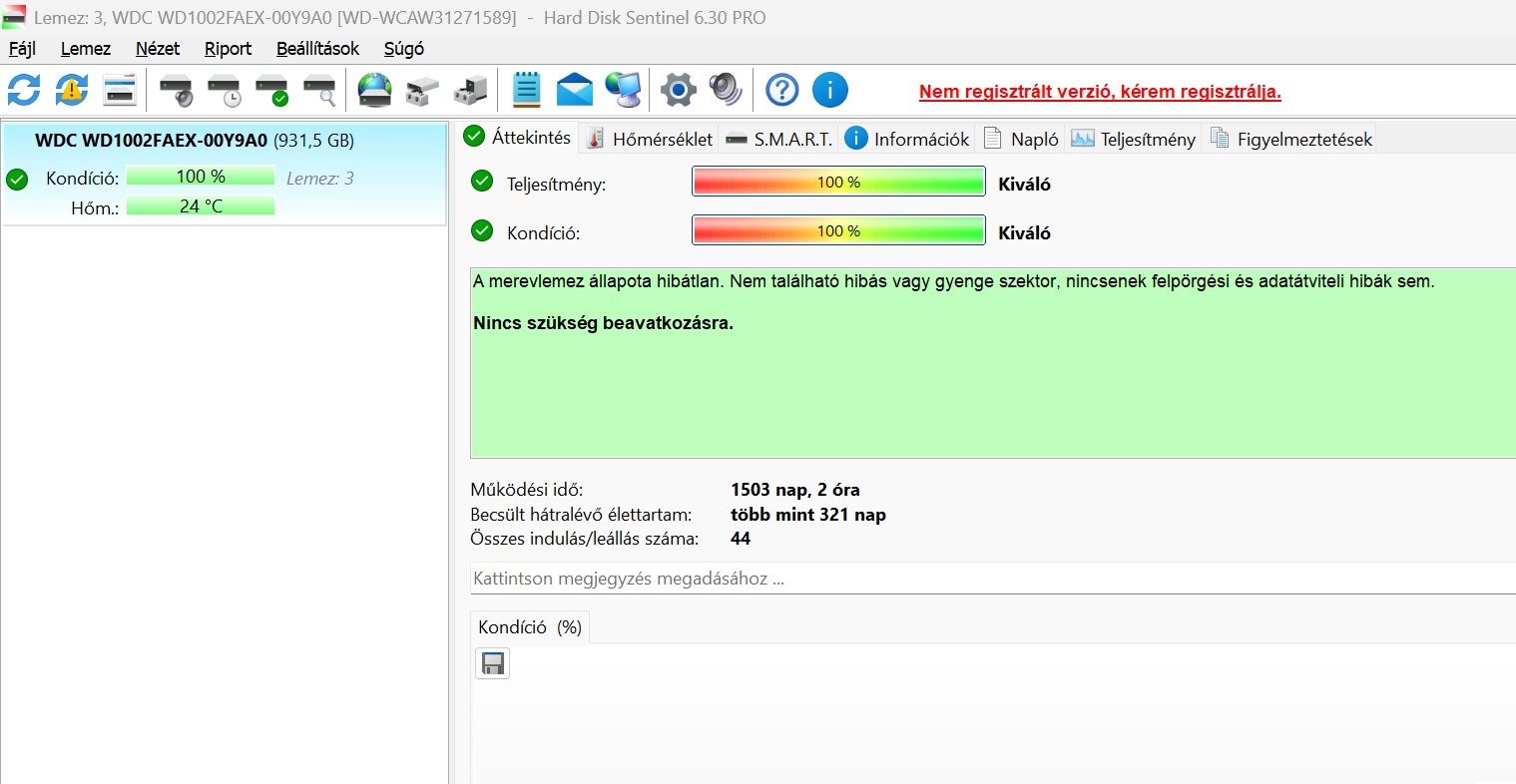The image size is (1516, 784).
Task: Click the unregistered version registration link
Action: pos(1100,92)
